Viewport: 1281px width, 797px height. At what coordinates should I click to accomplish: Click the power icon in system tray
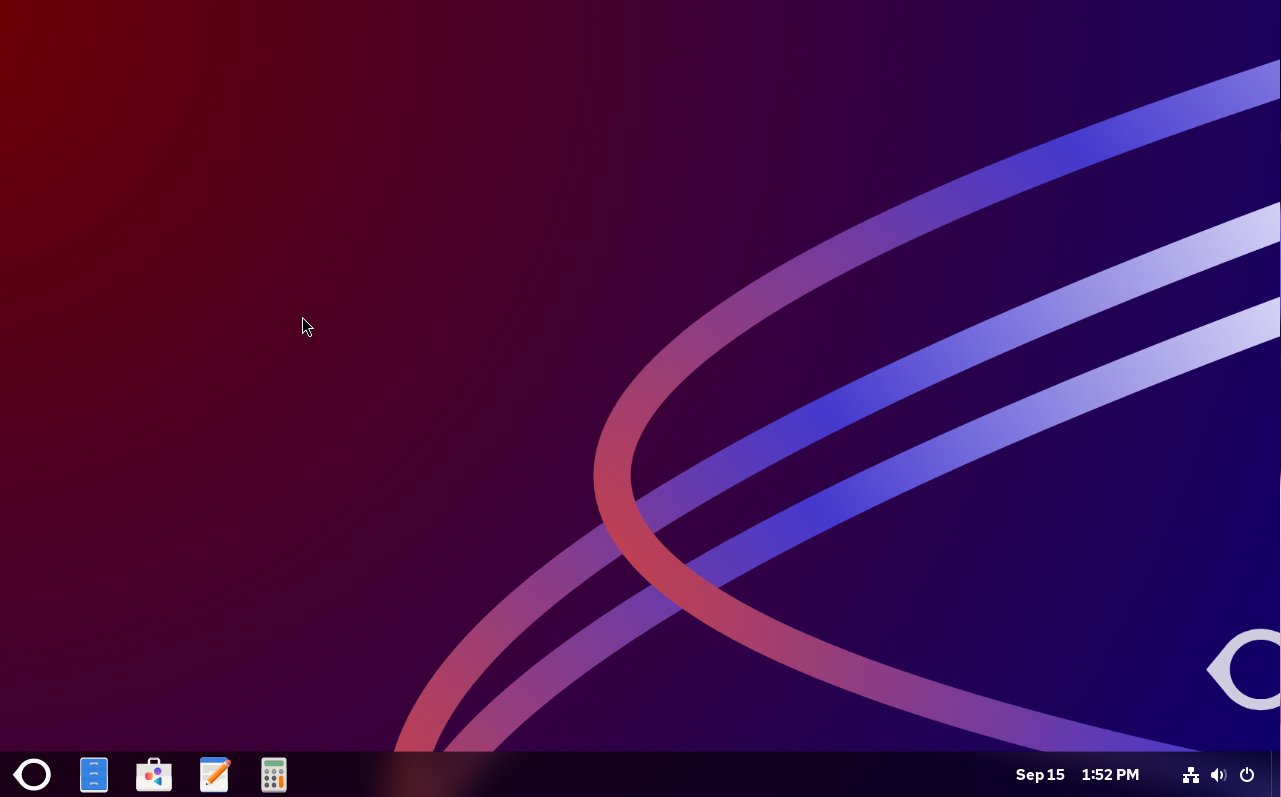[x=1247, y=775]
